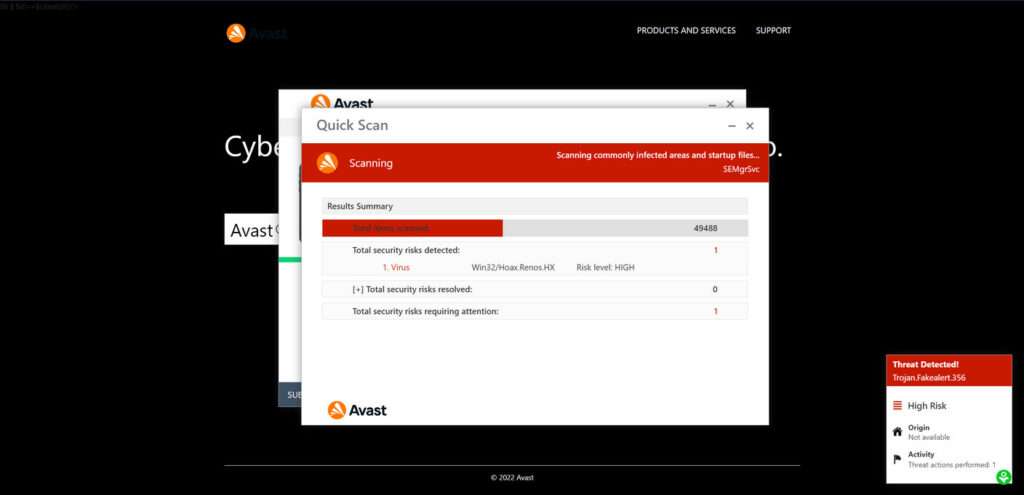
Task: Click the Threat Detected! popup header
Action: [x=949, y=370]
